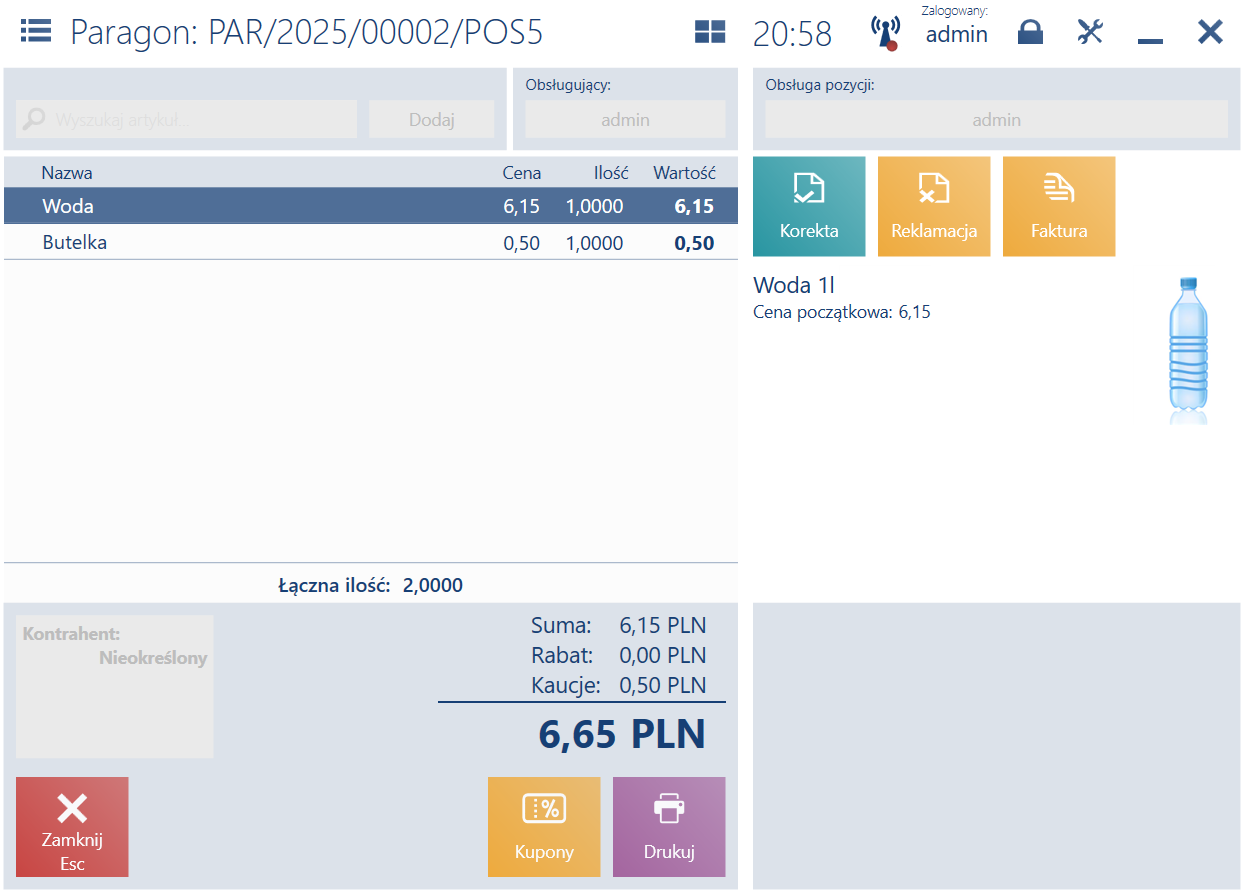Image resolution: width=1251 pixels, height=892 pixels.
Task: Open the Obsługujący admin field
Action: tap(626, 119)
